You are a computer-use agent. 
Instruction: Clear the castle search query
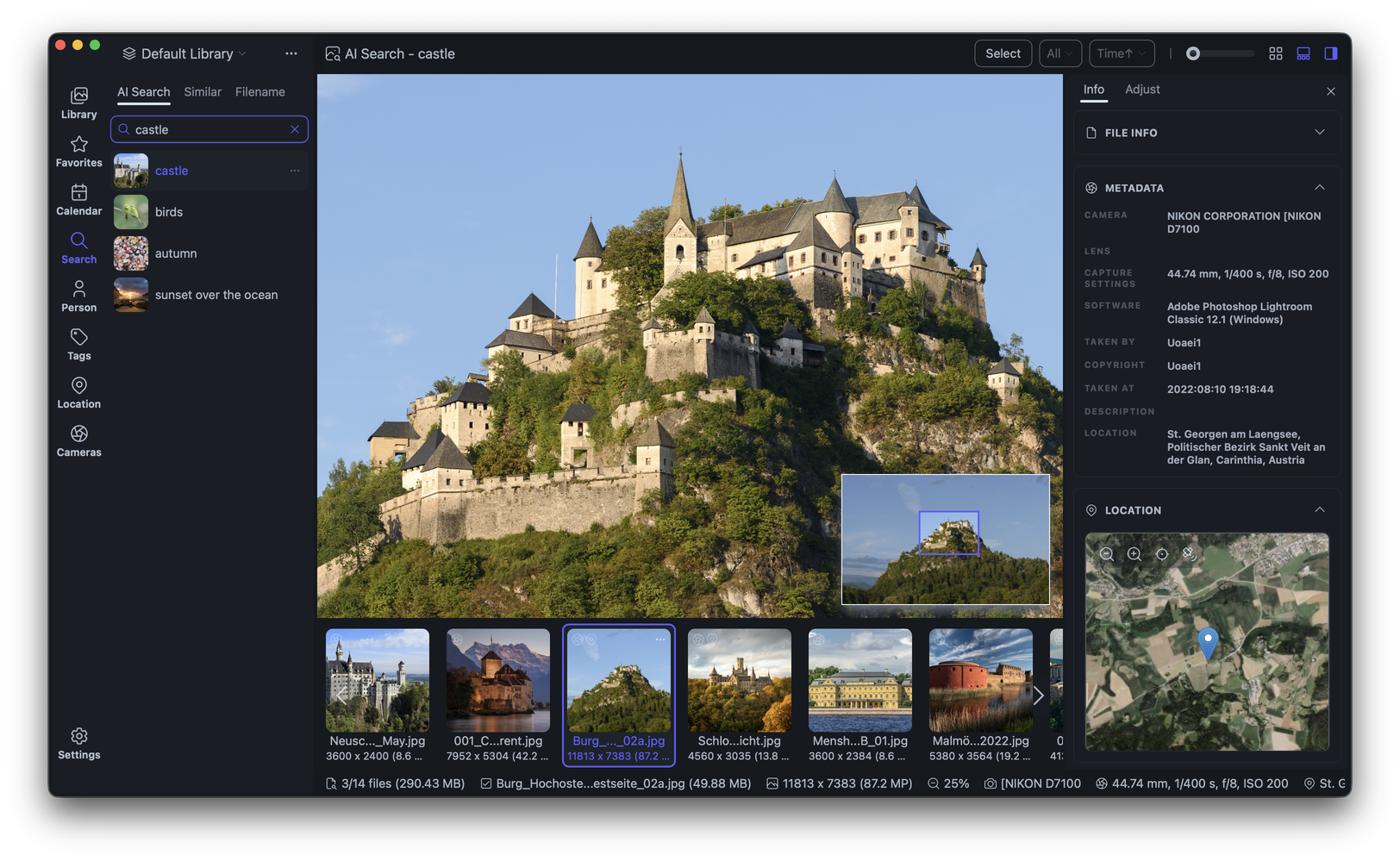click(x=294, y=128)
